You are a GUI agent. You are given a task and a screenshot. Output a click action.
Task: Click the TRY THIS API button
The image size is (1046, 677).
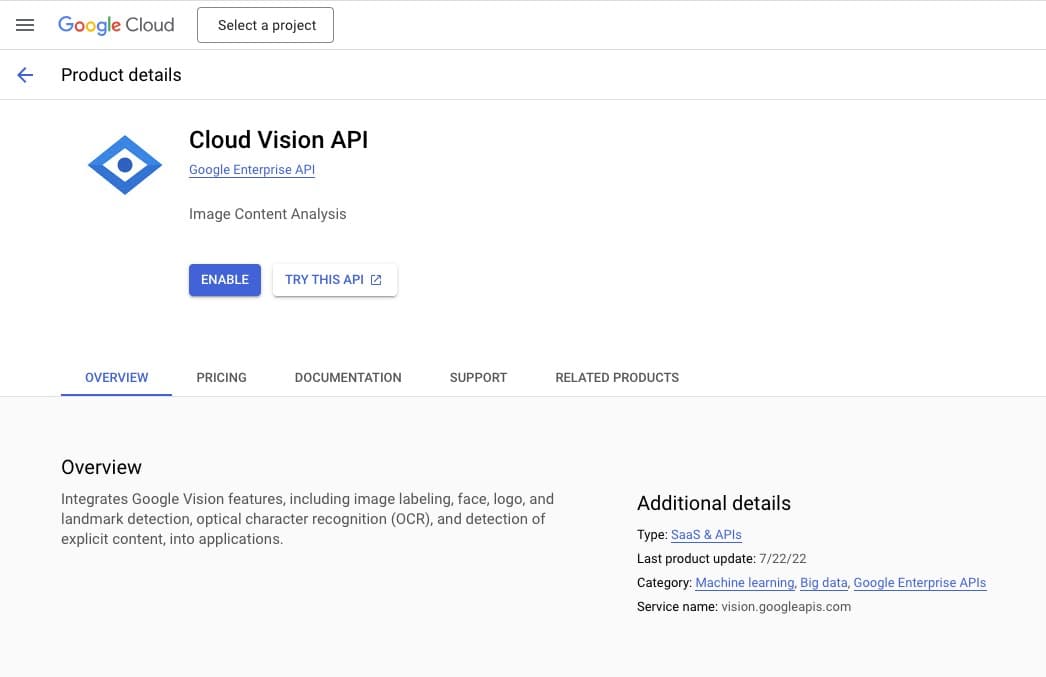[335, 280]
